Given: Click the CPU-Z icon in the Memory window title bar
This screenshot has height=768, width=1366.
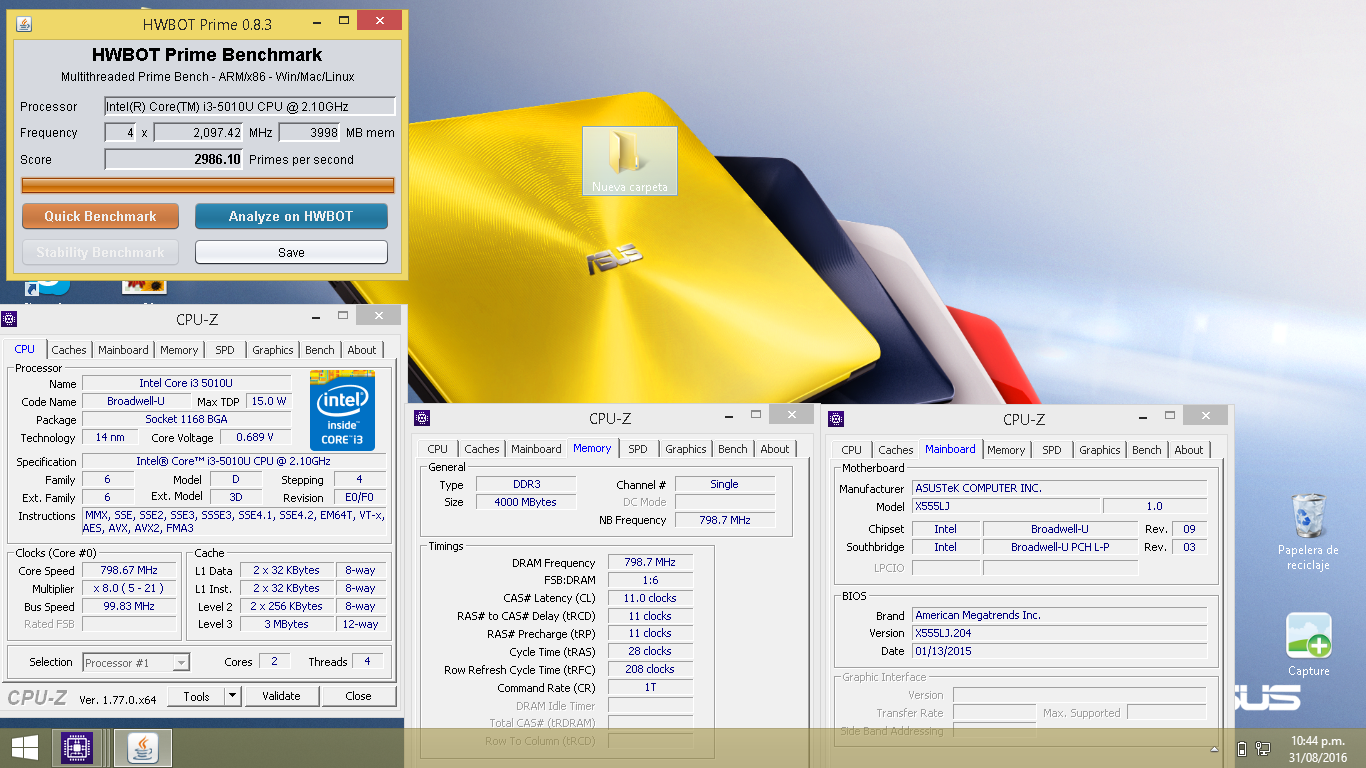Looking at the screenshot, I should 422,418.
